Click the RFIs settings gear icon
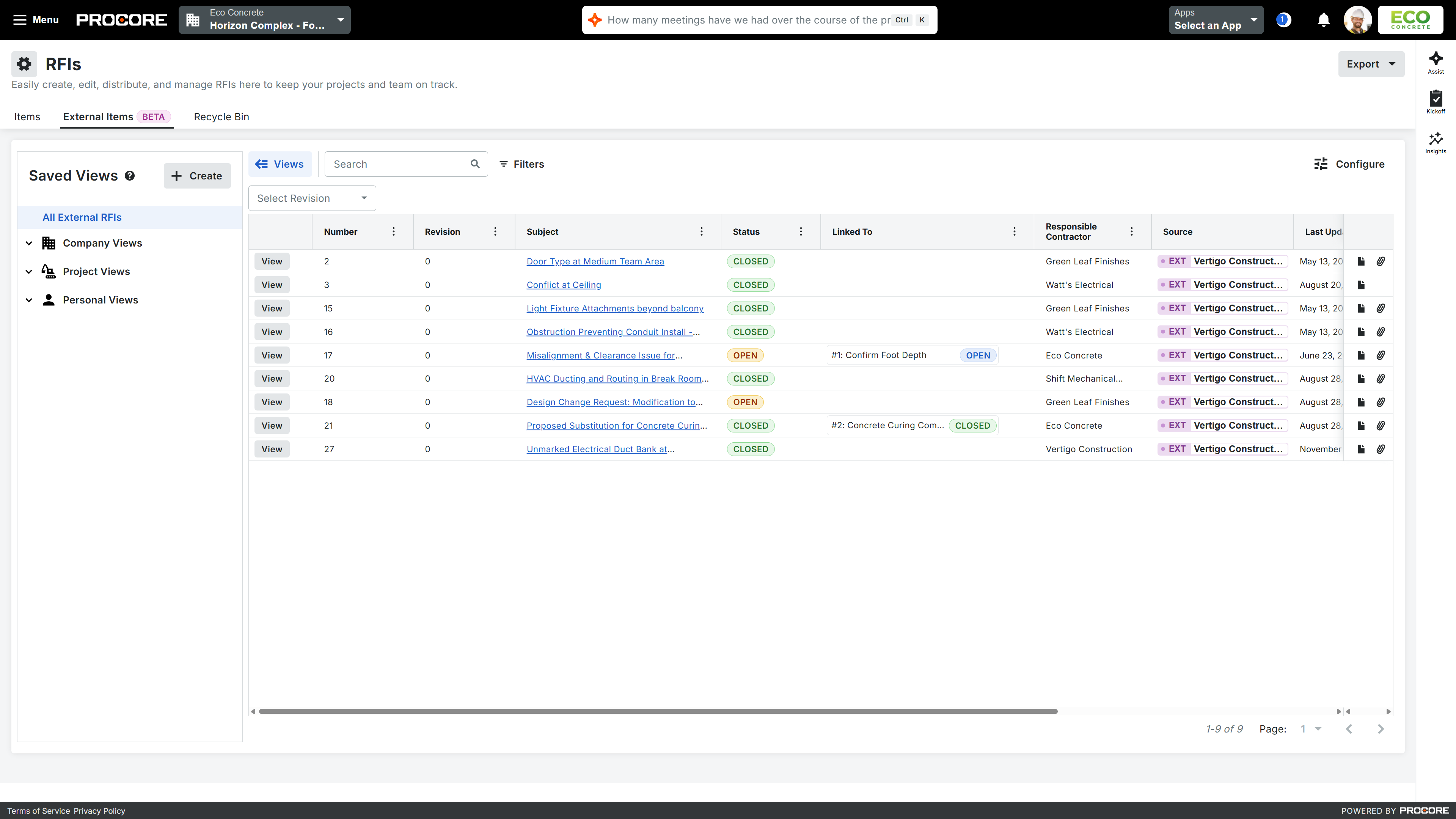This screenshot has height=819, width=1456. pos(24,64)
